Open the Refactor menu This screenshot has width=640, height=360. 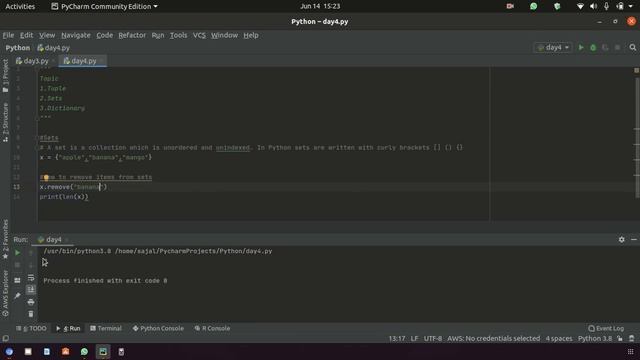132,36
